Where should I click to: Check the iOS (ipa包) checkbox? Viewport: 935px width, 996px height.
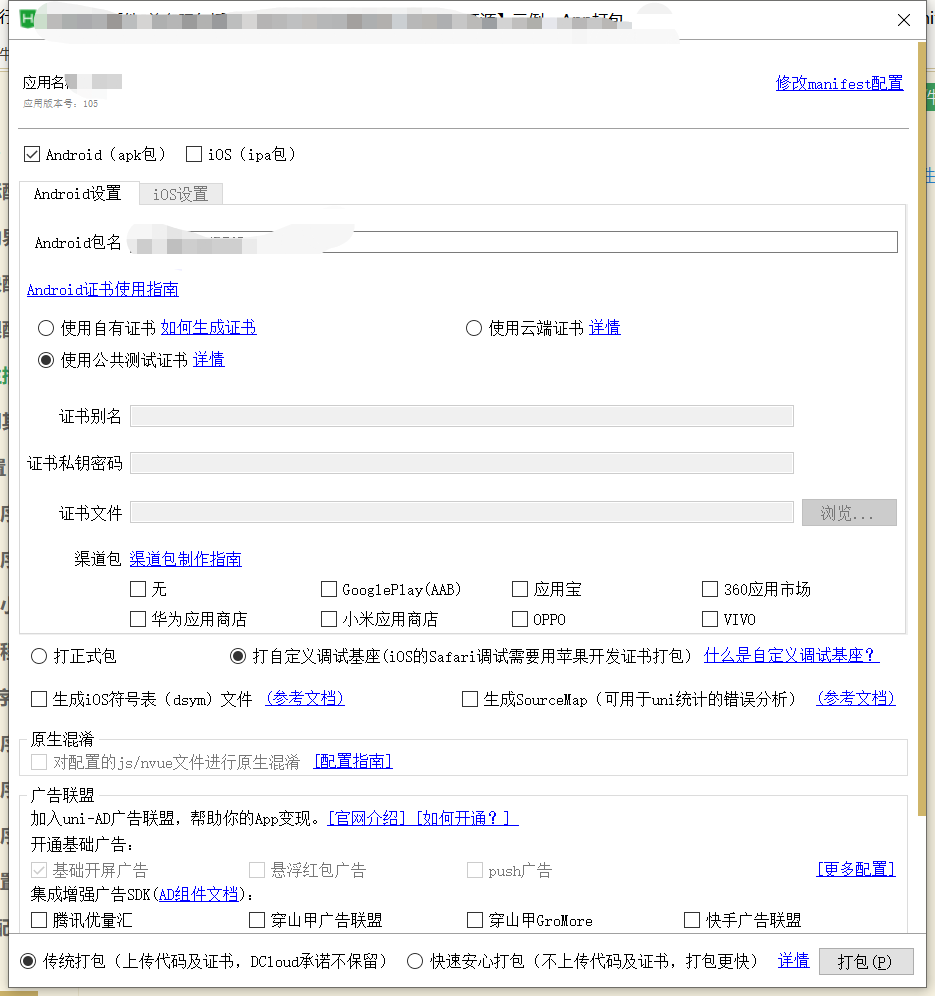[x=195, y=154]
